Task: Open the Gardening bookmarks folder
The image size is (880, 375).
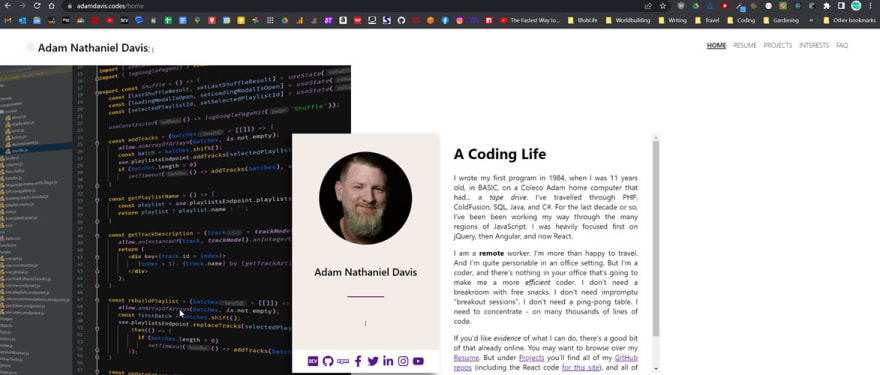Action: 781,20
